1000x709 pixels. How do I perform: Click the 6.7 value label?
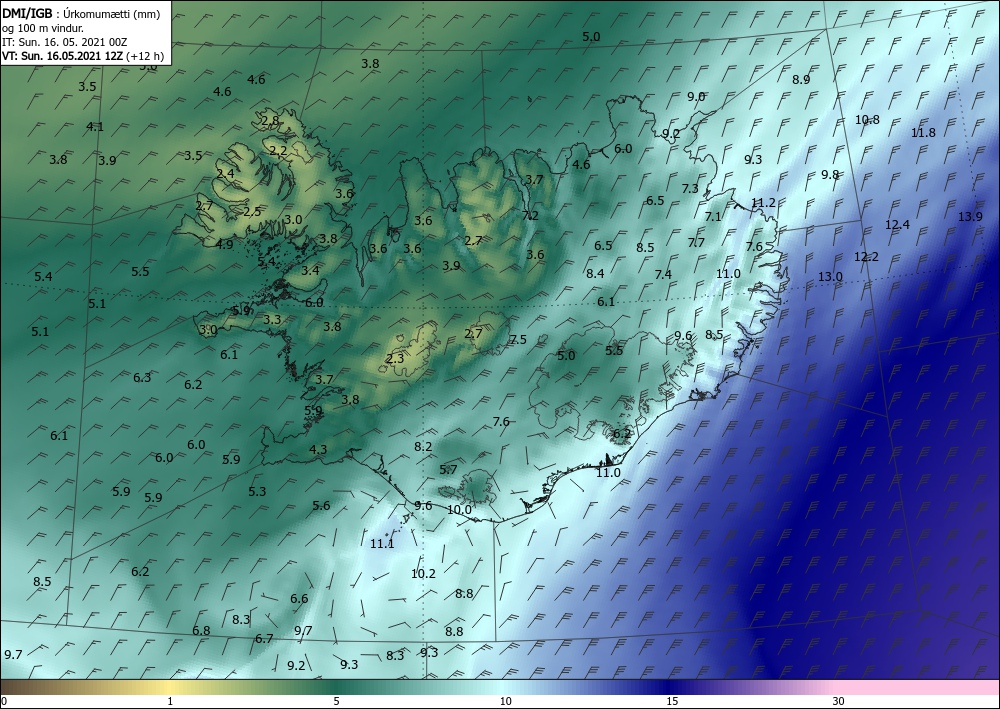pos(264,639)
